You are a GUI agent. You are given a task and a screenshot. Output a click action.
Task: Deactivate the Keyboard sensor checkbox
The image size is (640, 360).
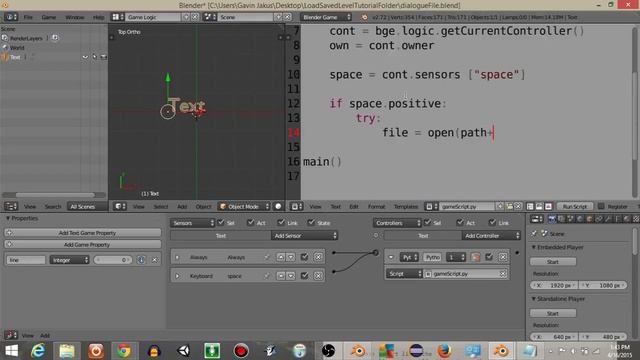[304, 276]
